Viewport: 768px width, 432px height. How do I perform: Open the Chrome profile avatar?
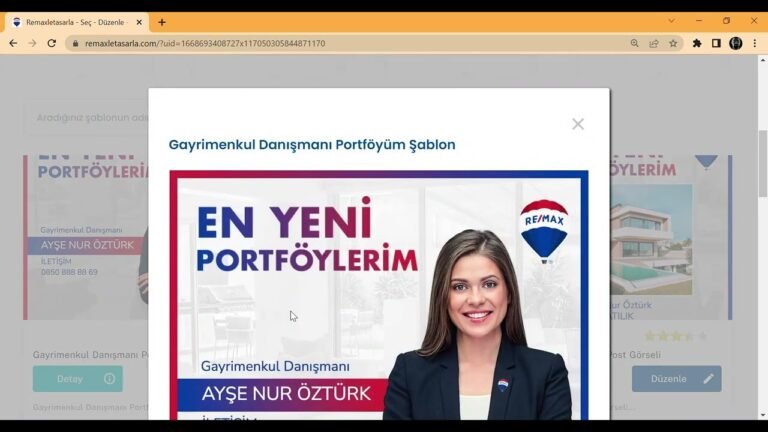tap(736, 43)
